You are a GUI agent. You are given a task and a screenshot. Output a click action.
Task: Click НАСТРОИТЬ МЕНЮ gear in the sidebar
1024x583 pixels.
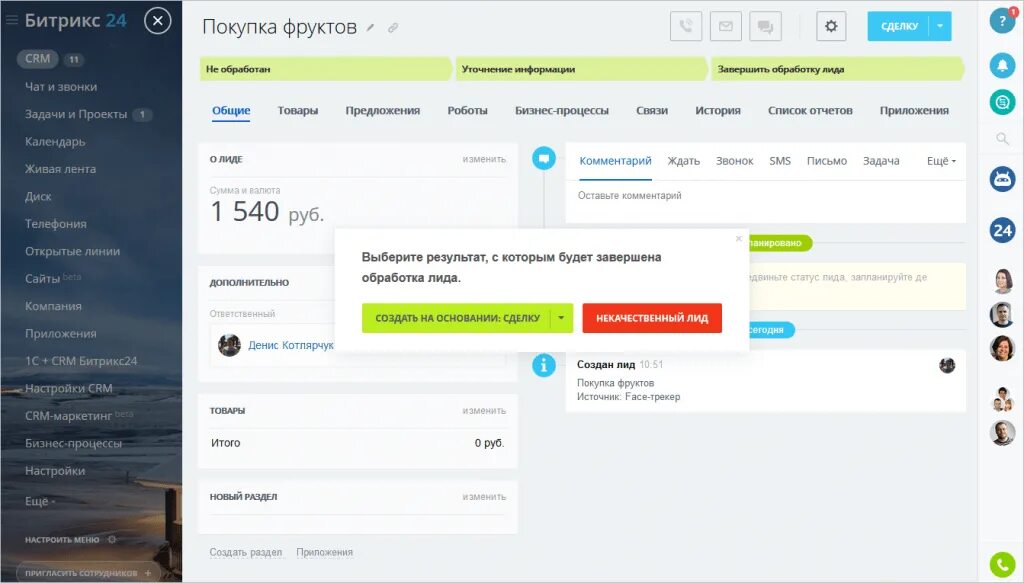tap(112, 540)
